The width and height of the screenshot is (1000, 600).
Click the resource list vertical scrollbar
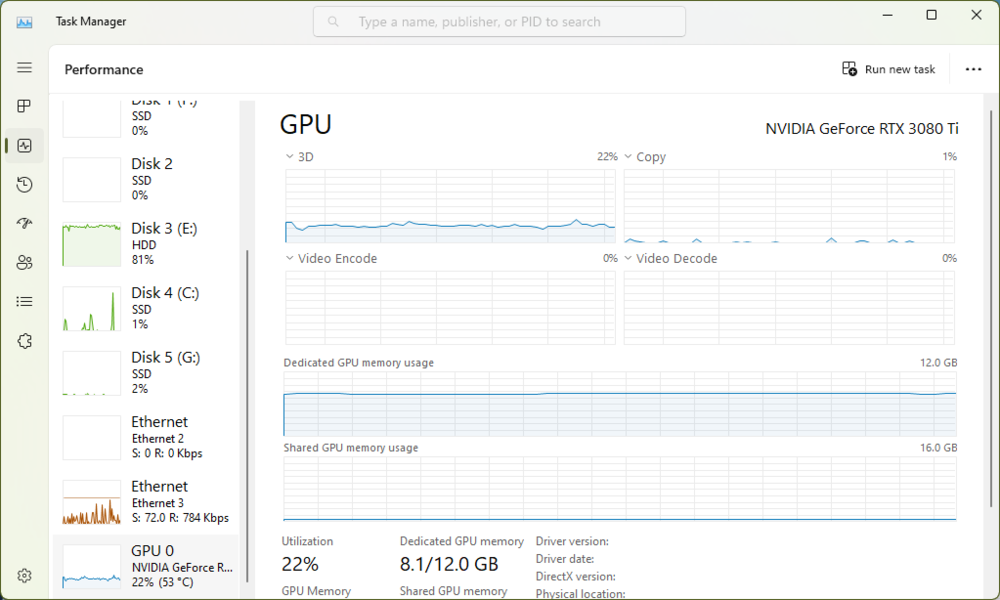tap(246, 400)
